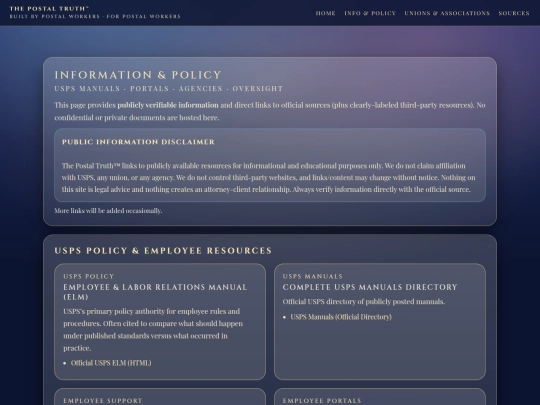Go to Info & Policy nav item
Image resolution: width=540 pixels, height=405 pixels.
tap(370, 13)
